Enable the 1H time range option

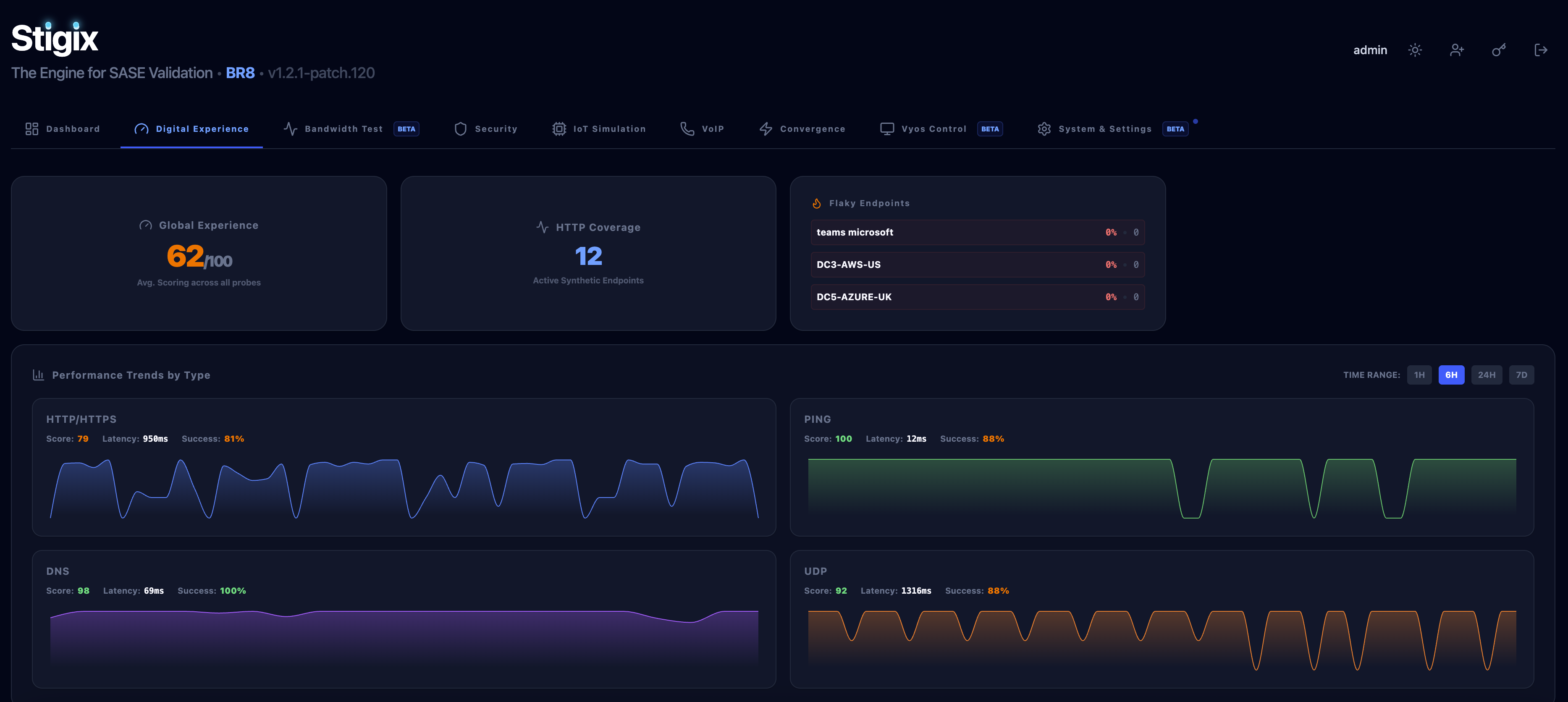point(1419,375)
